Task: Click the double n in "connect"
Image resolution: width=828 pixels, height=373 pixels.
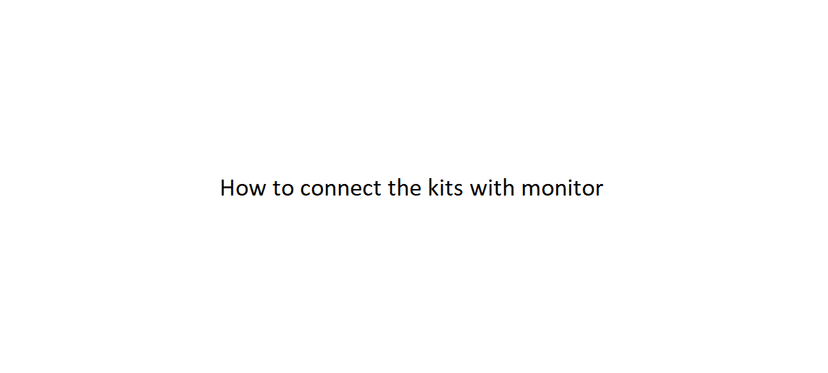Action: [x=338, y=190]
